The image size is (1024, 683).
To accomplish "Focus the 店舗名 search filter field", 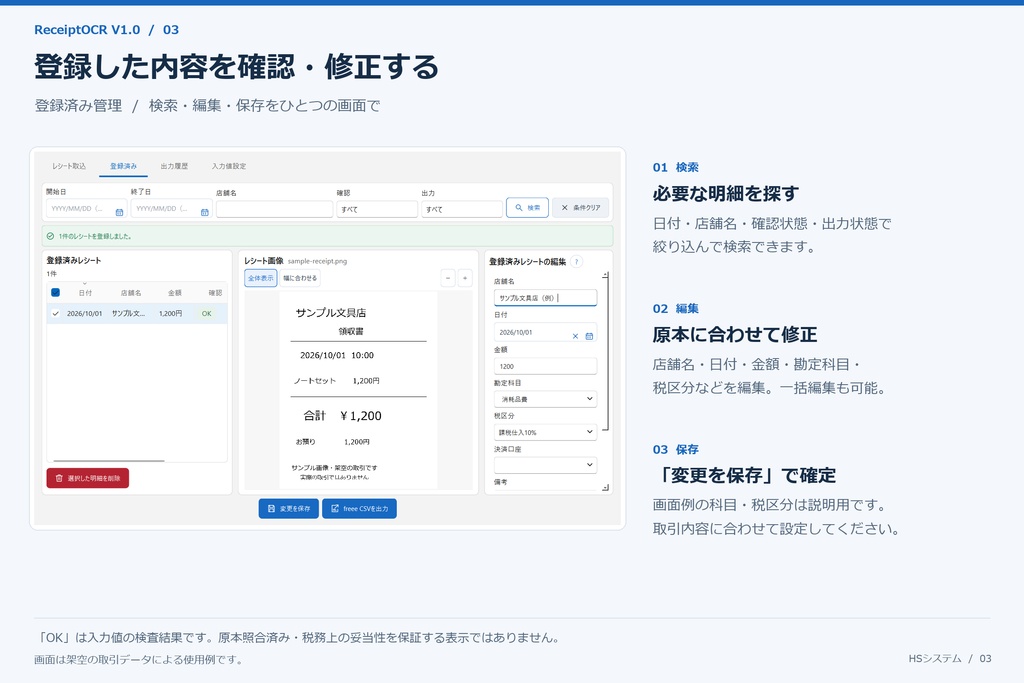I will tap(274, 209).
